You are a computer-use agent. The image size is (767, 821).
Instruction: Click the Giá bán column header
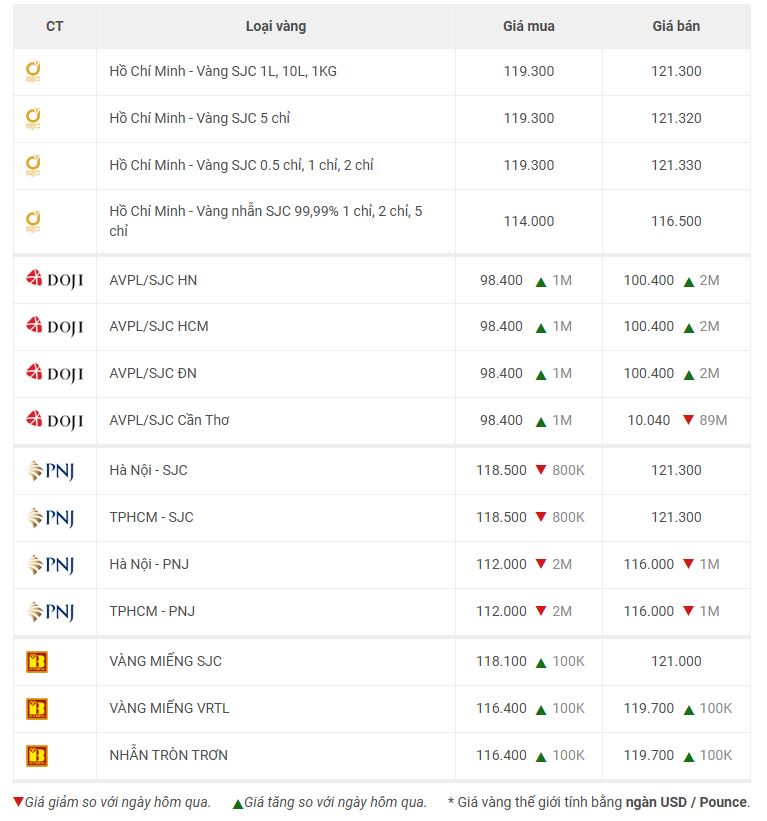676,26
